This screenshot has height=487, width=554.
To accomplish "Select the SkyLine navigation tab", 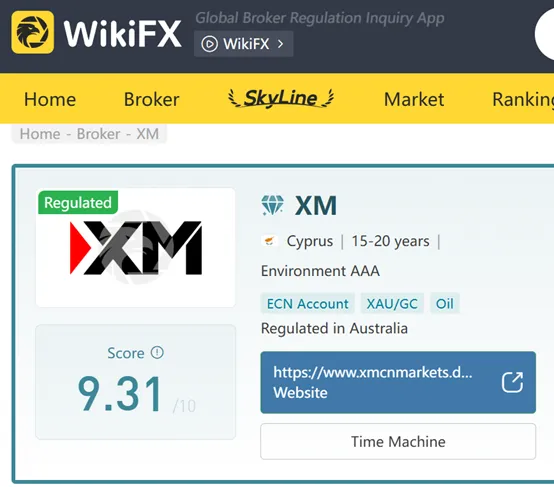I will (281, 98).
